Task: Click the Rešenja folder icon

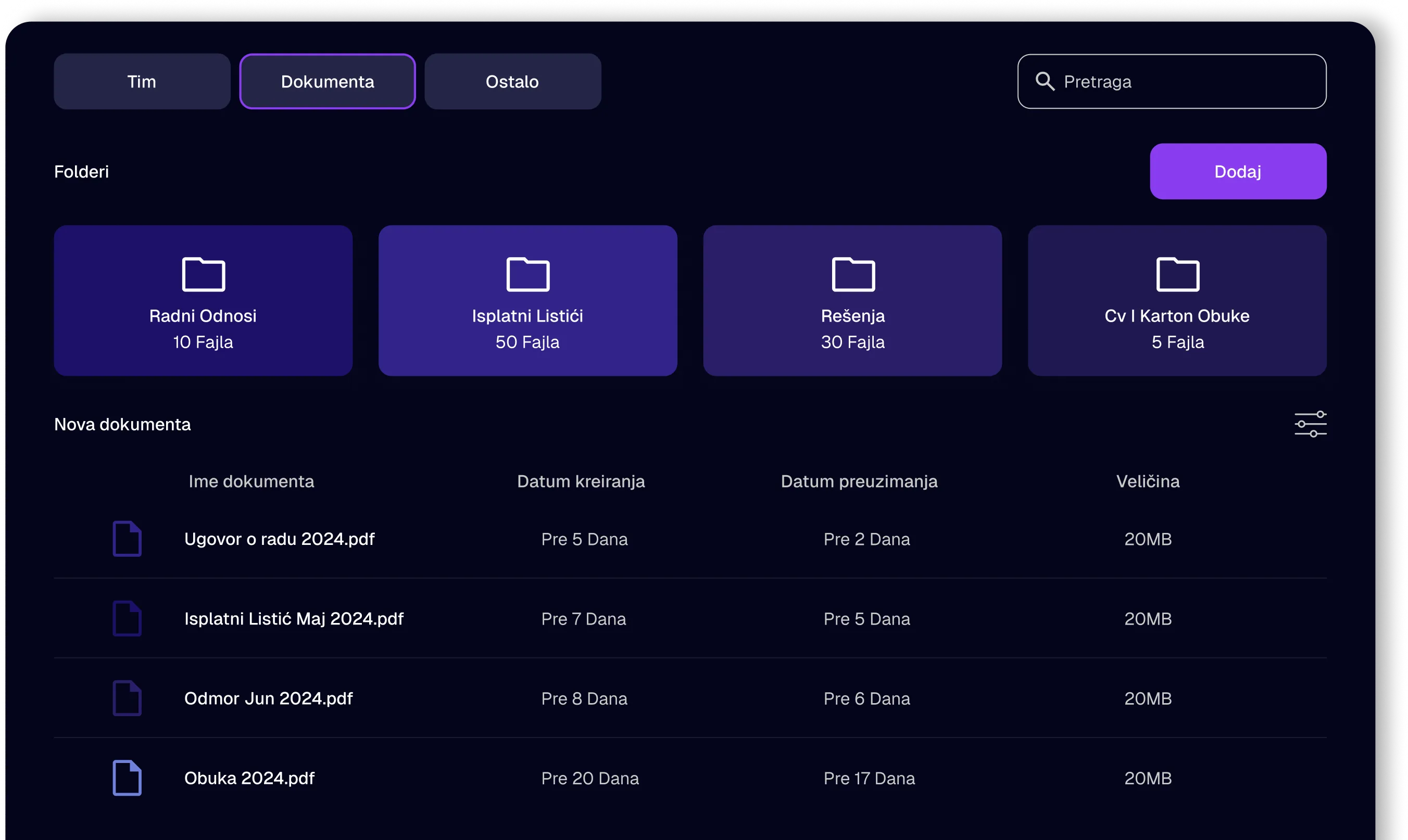Action: [x=852, y=274]
